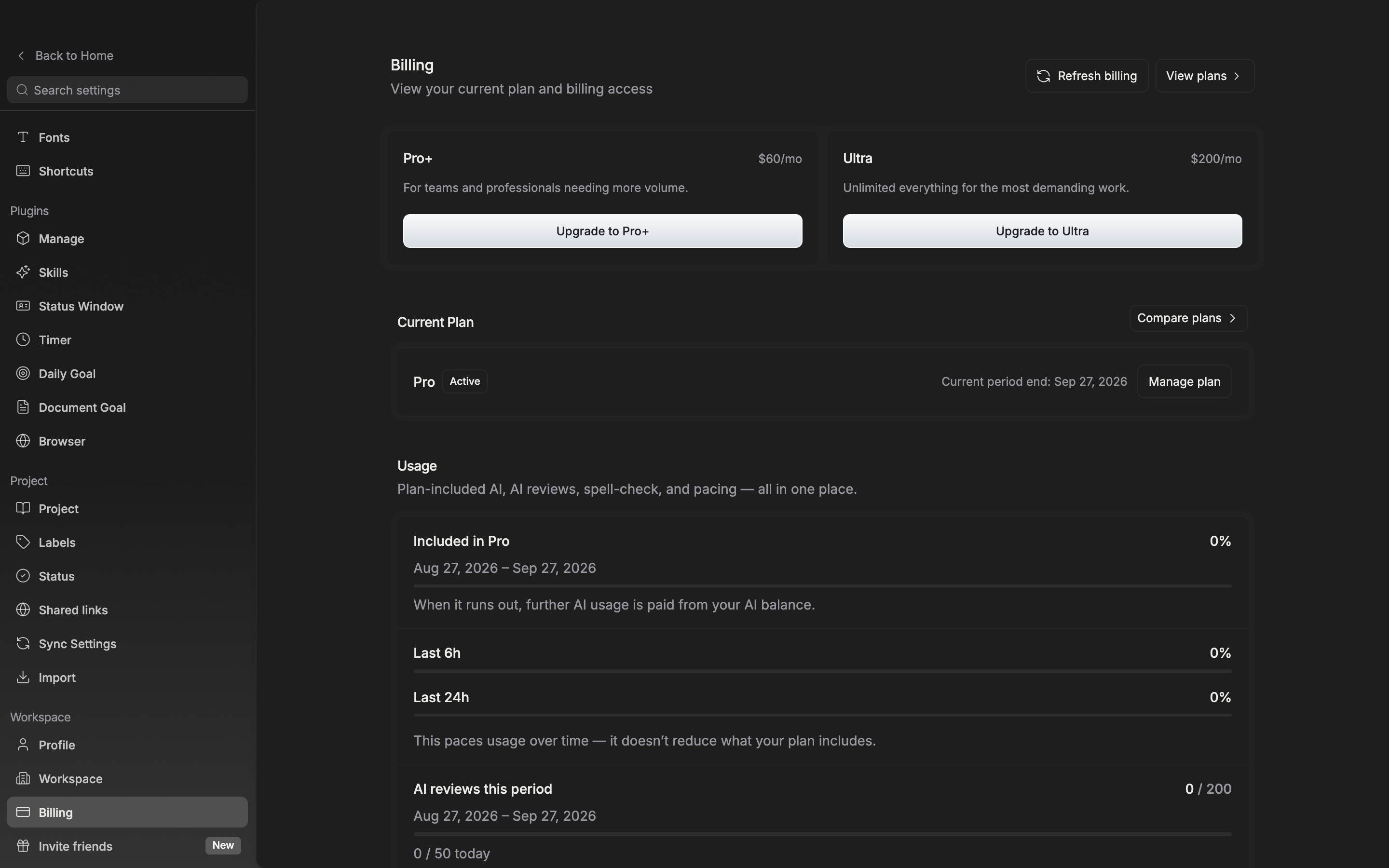Open Workspace settings
Screen dimensions: 1389x868
click(x=127, y=778)
